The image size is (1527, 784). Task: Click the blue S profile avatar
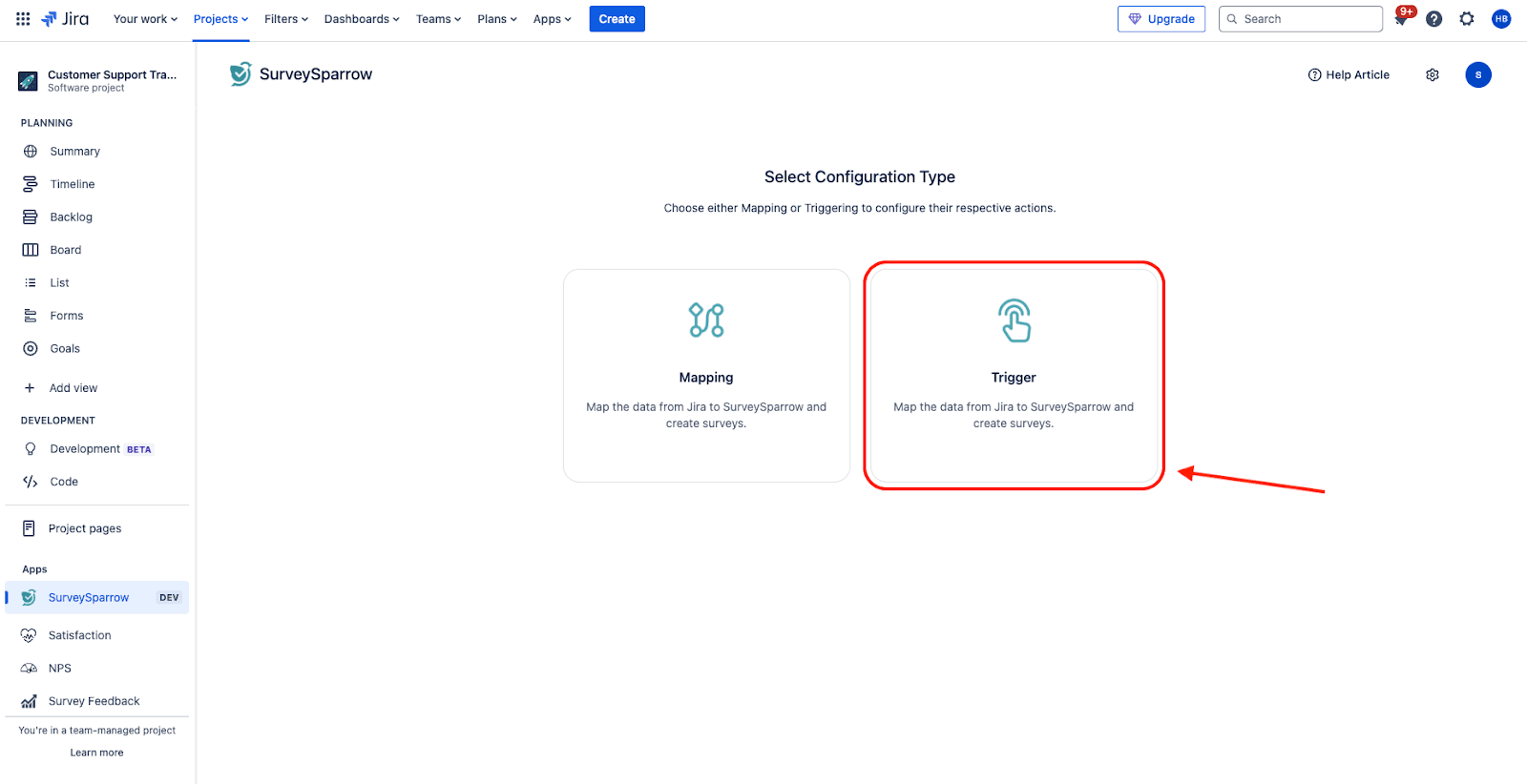pyautogui.click(x=1477, y=75)
